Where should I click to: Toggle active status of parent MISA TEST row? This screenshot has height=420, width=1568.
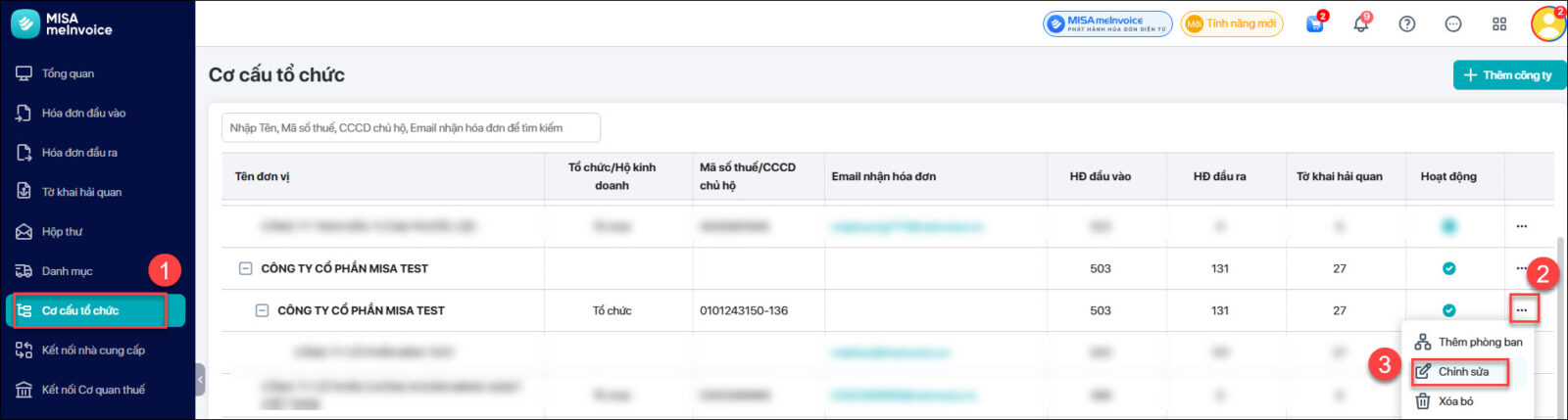1448,268
